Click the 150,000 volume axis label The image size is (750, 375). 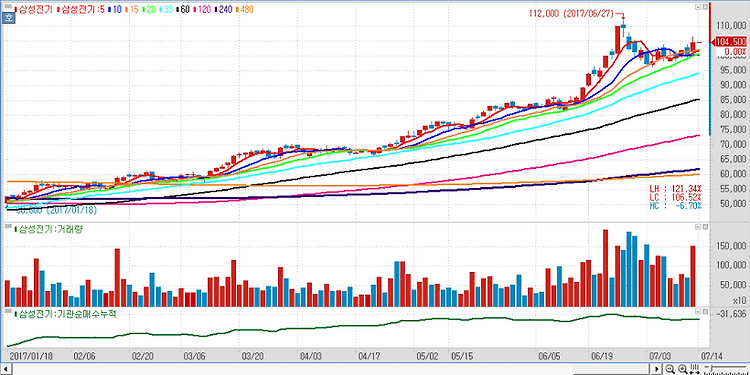[732, 246]
